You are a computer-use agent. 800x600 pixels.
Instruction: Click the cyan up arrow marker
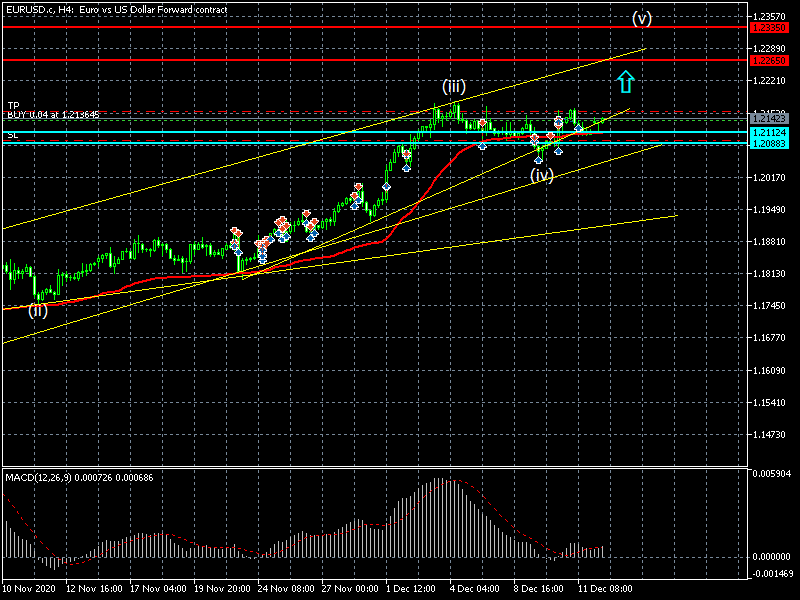point(625,81)
